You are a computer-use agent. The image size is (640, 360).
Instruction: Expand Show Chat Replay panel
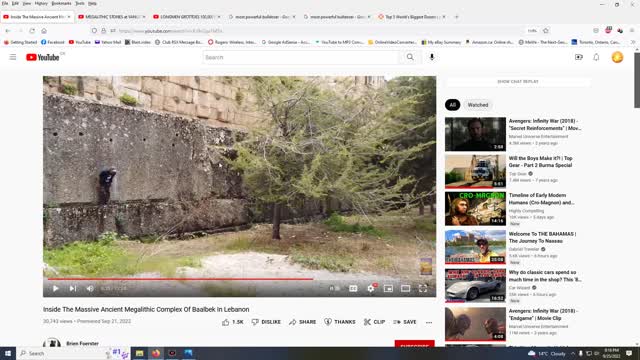pos(518,82)
